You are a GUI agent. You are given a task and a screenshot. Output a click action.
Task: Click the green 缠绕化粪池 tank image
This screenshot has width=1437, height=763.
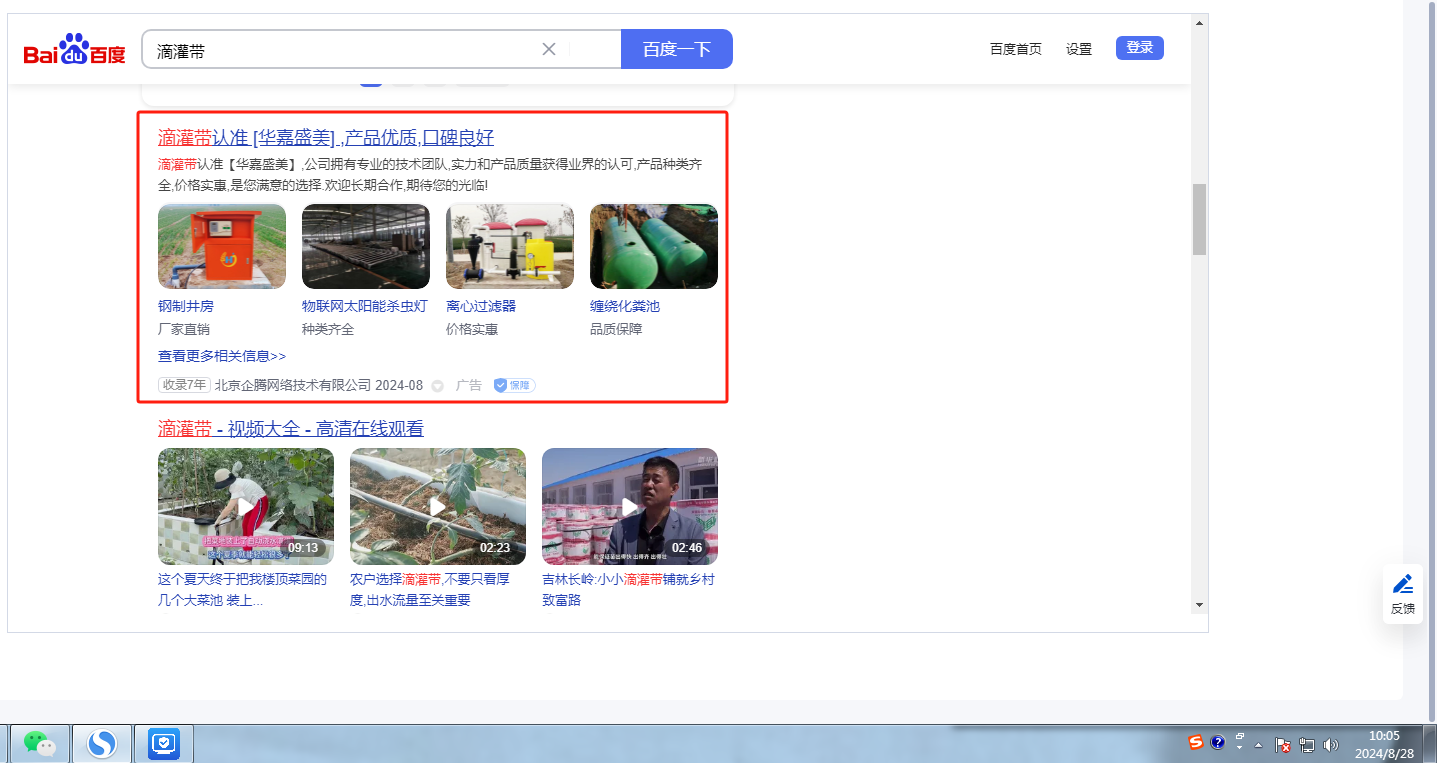654,246
